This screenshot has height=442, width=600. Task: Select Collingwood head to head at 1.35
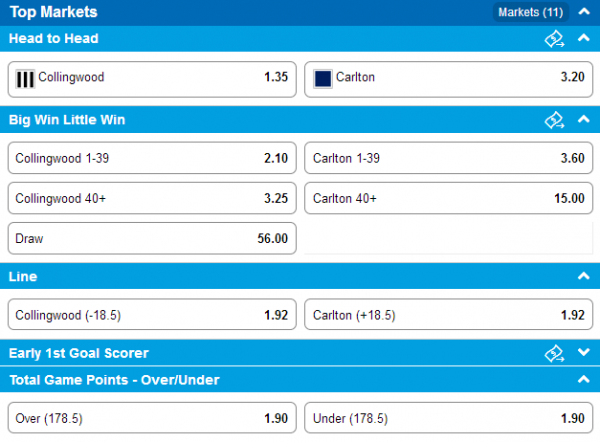(x=152, y=79)
